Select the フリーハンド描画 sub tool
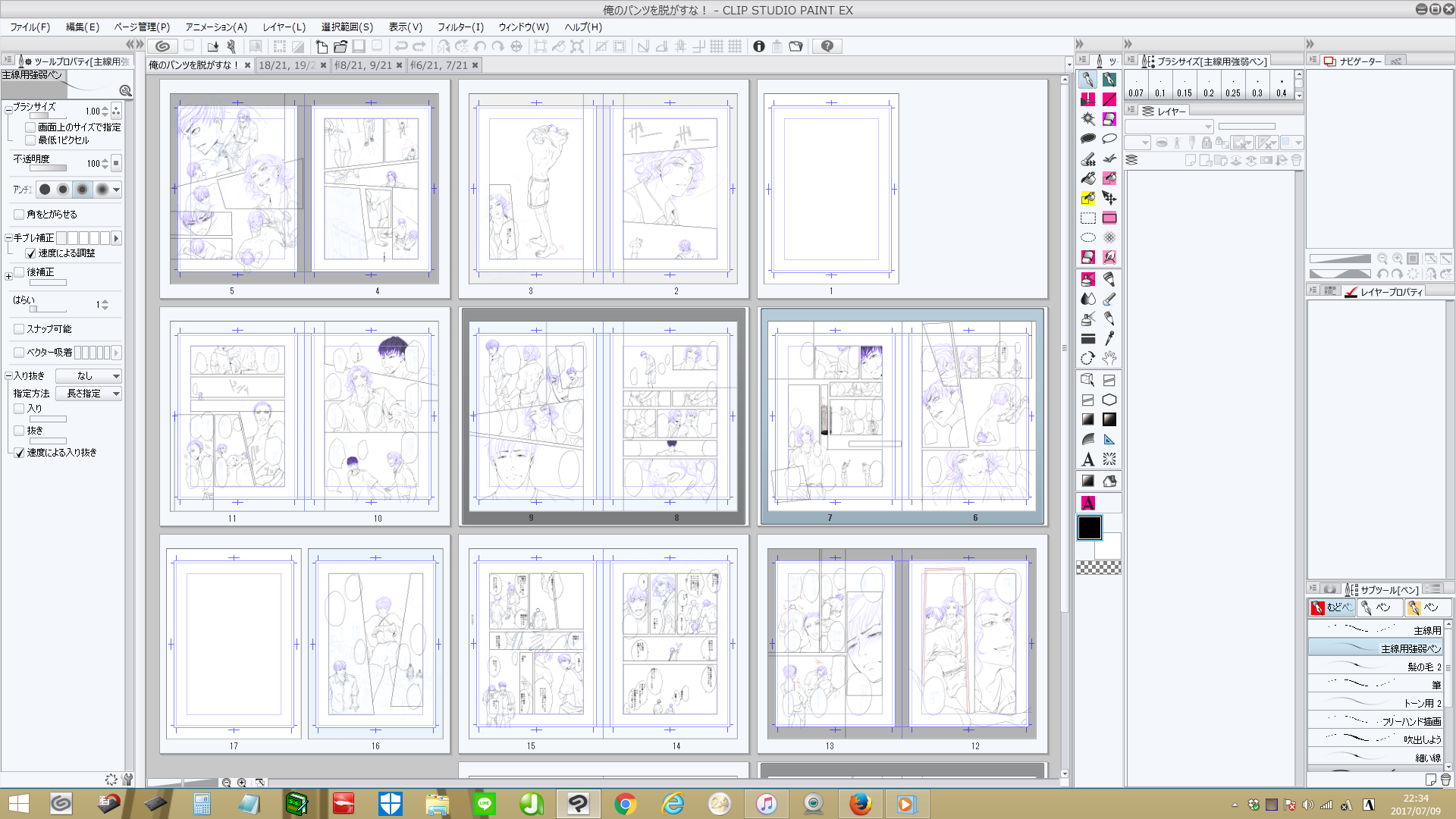Viewport: 1456px width, 819px height. 1376,721
